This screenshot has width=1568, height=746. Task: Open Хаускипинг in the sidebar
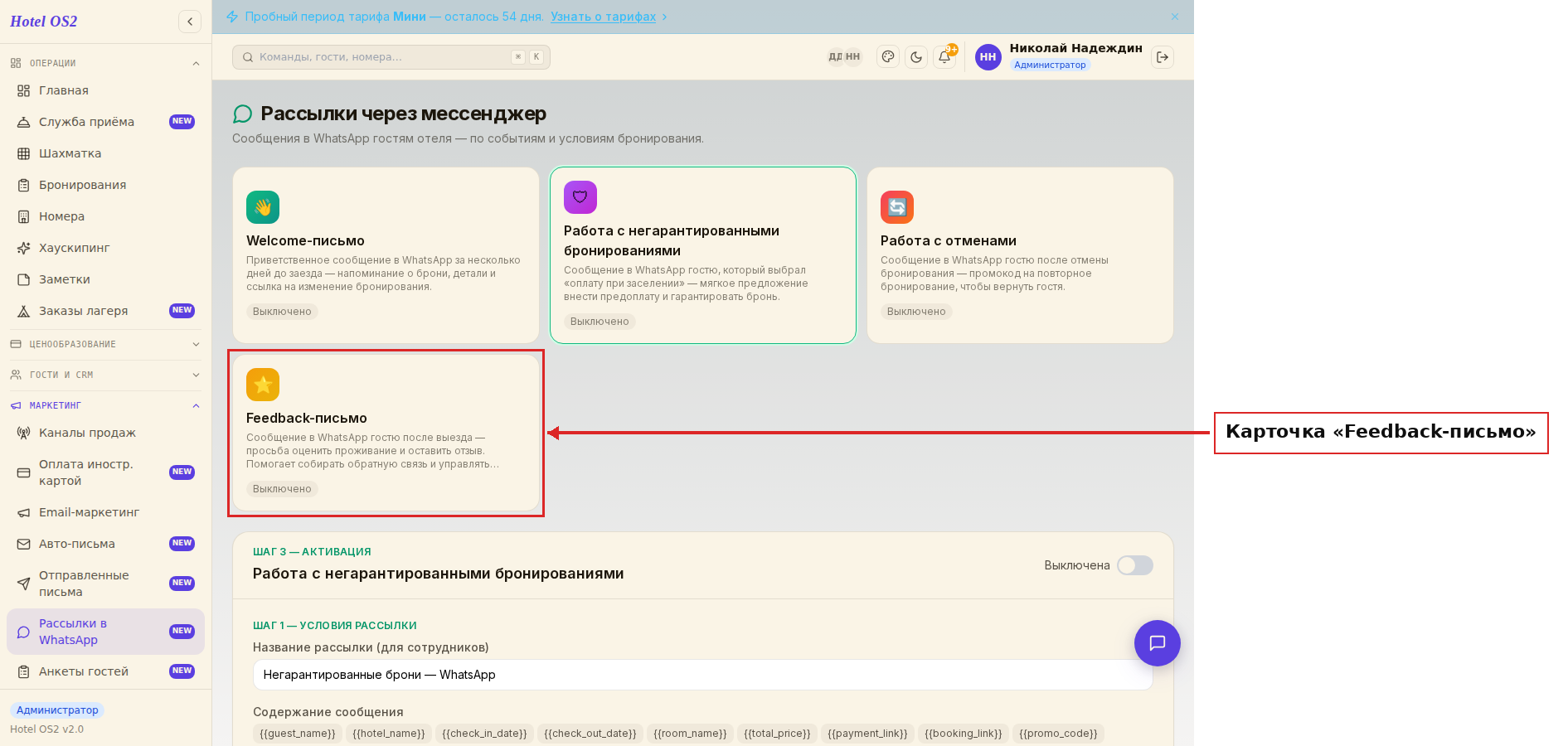click(105, 248)
